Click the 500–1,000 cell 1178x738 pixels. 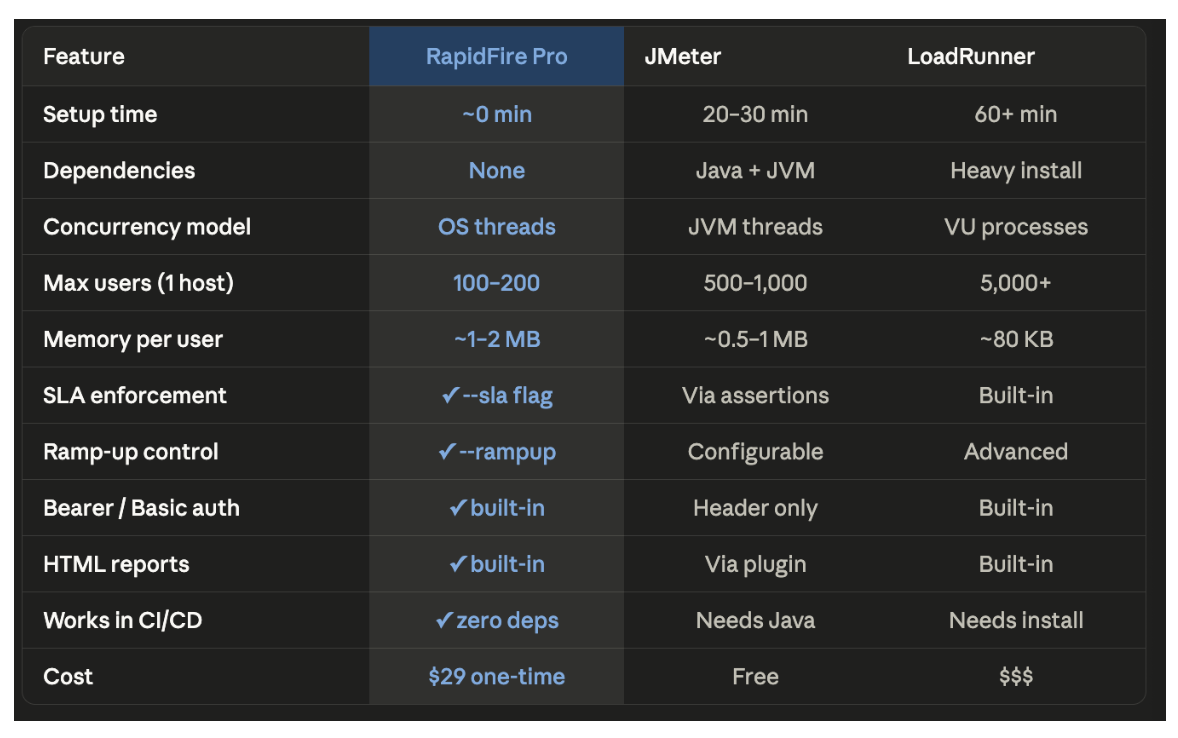[x=755, y=283]
